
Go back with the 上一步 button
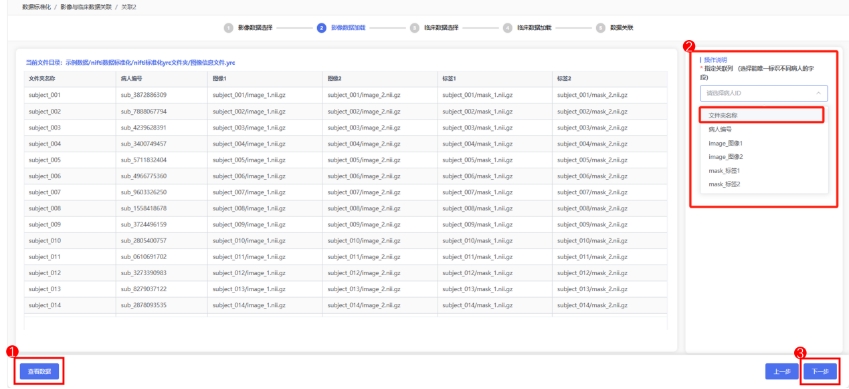coord(781,371)
